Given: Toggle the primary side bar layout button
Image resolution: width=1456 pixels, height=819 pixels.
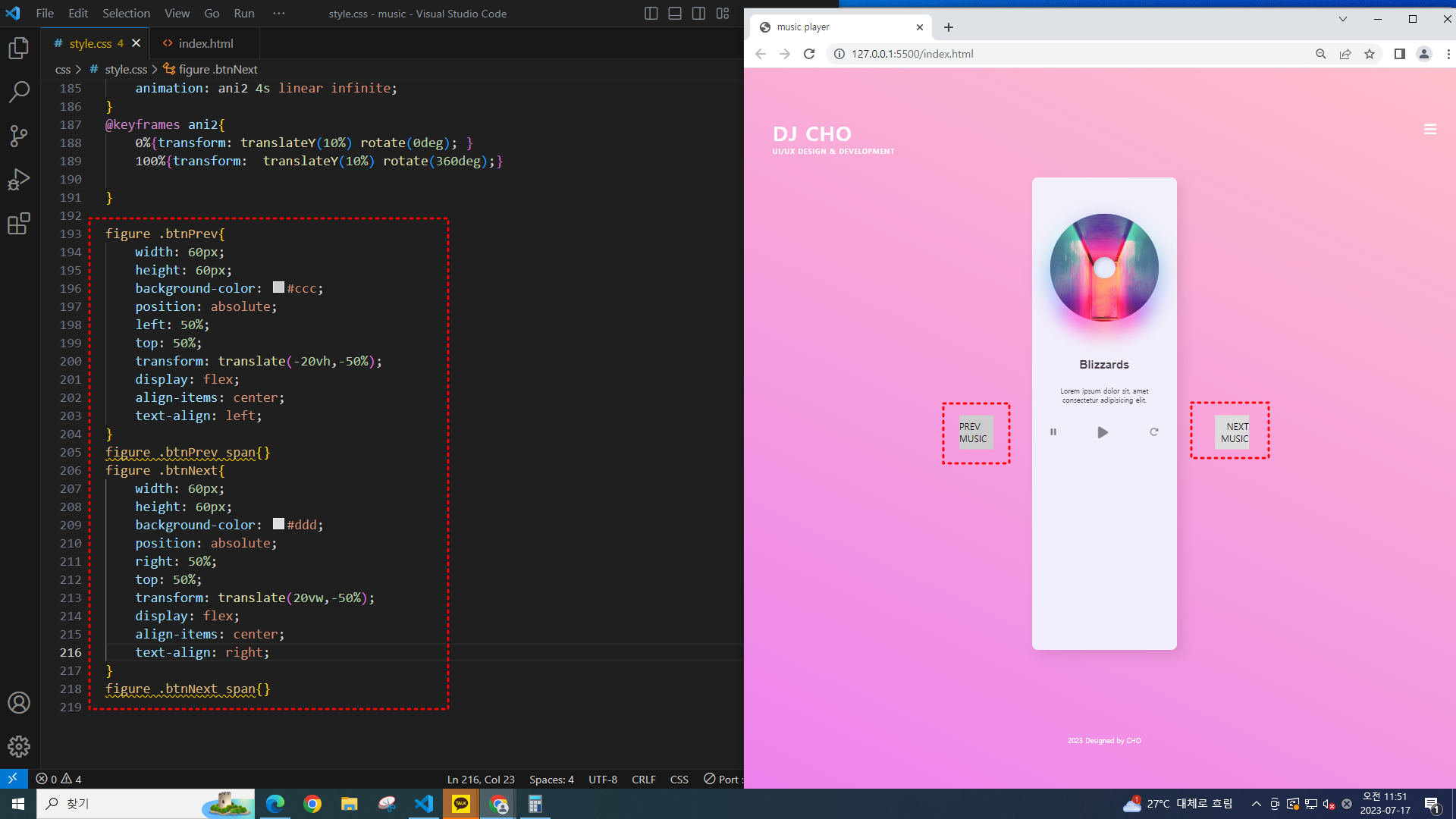Looking at the screenshot, I should (x=651, y=14).
